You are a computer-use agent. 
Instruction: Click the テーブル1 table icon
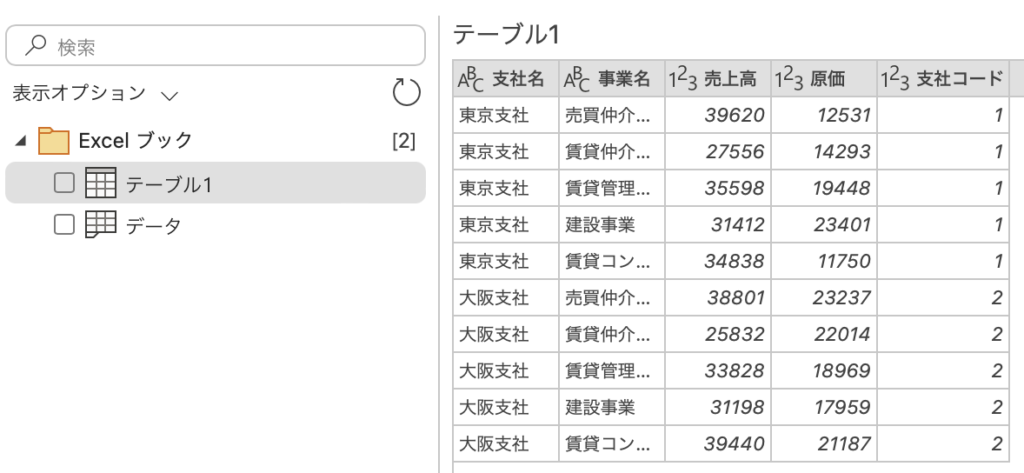[101, 183]
